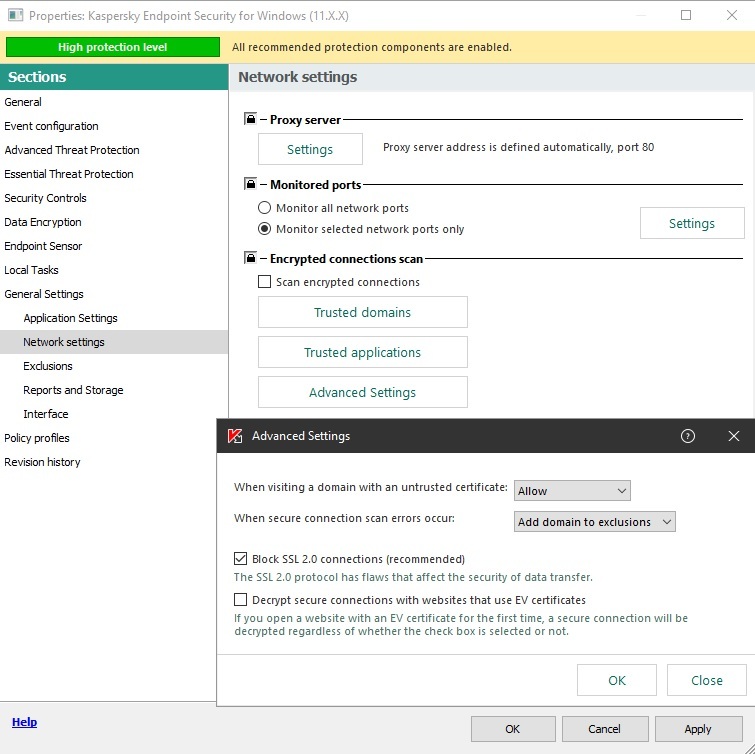Enable decrypting connections with EV certificates
The image size is (755, 754).
(x=240, y=600)
